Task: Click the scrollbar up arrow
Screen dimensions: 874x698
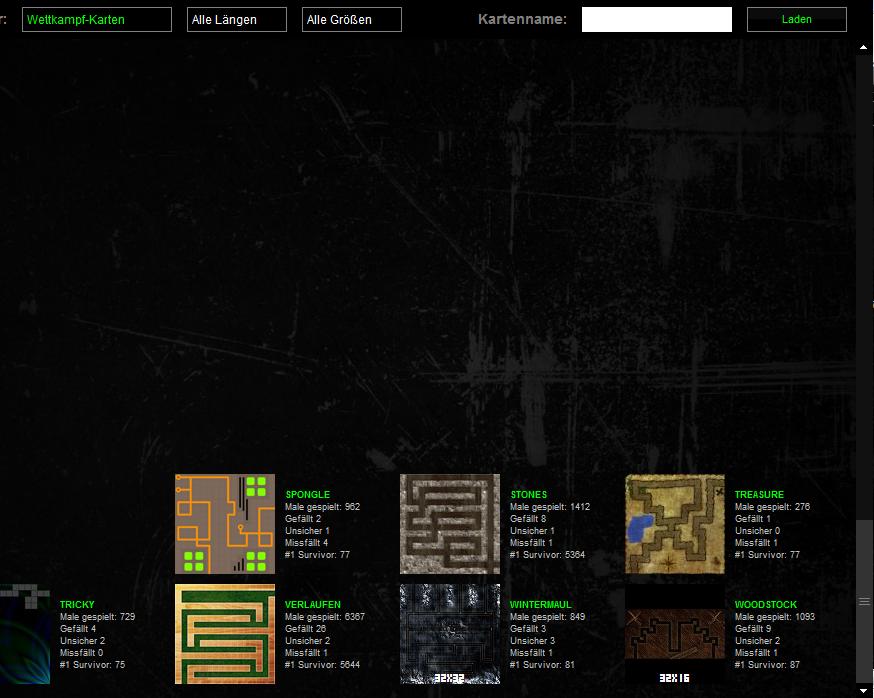Action: tap(863, 47)
